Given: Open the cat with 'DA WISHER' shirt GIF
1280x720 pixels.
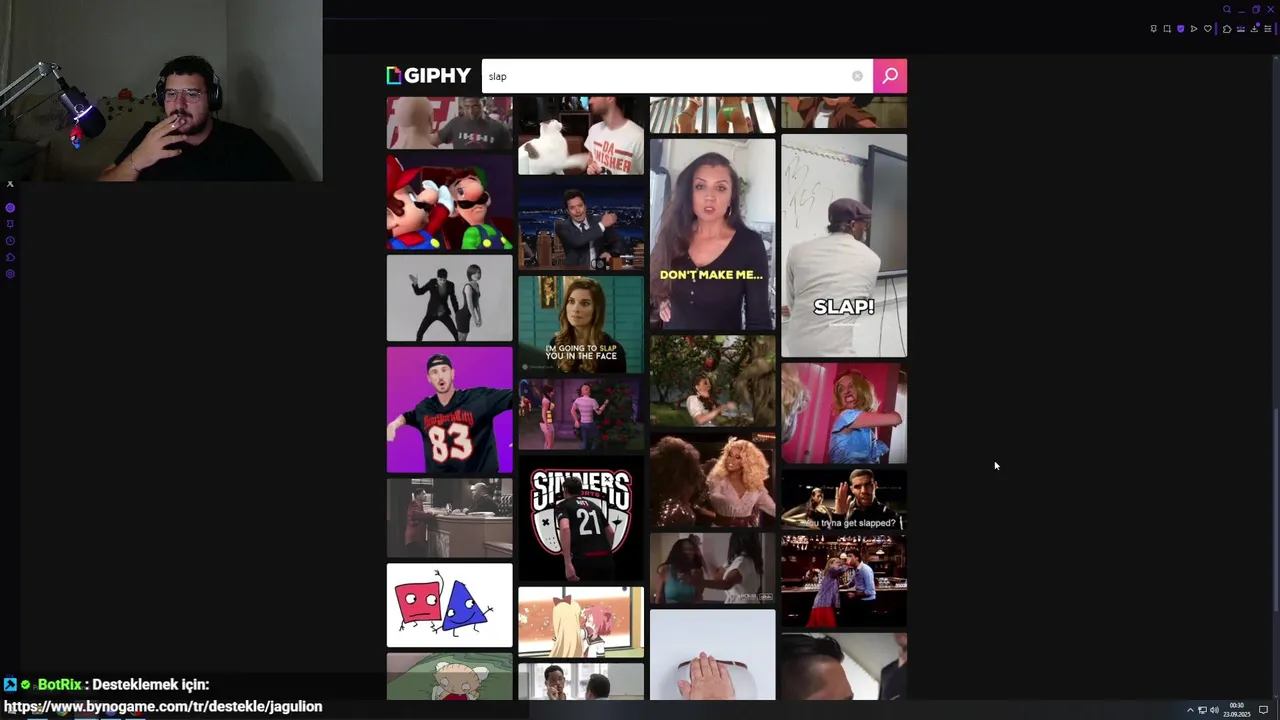Looking at the screenshot, I should [x=581, y=135].
